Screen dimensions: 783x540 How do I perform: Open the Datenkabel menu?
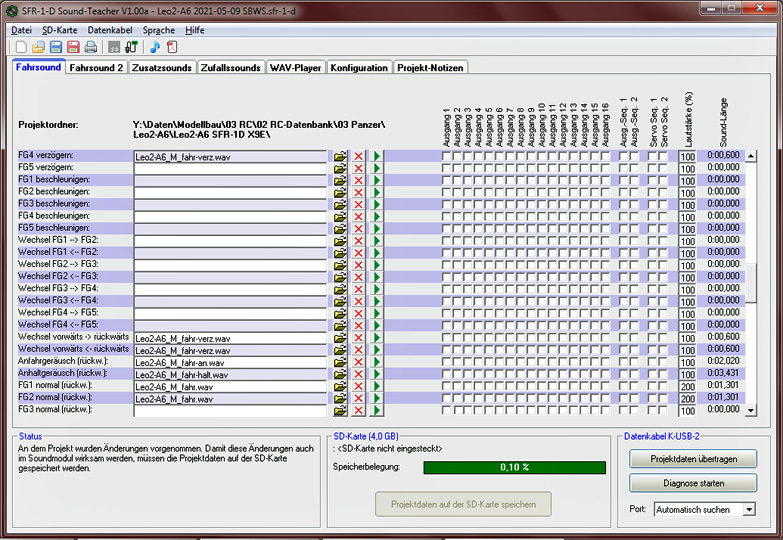coord(110,30)
